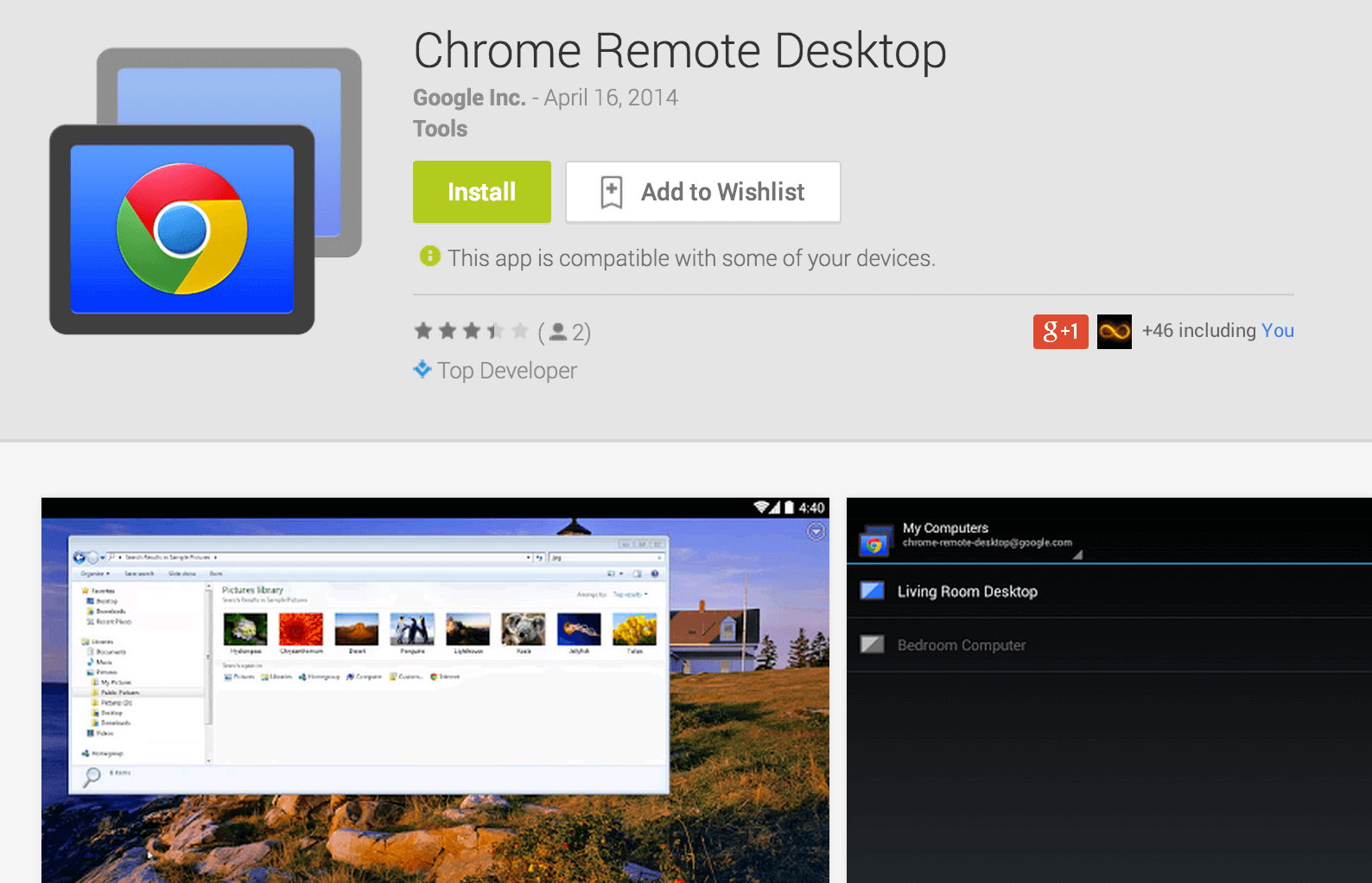The width and height of the screenshot is (1372, 883).
Task: Click the Tulips picture thumbnail in screenshot
Action: [634, 629]
